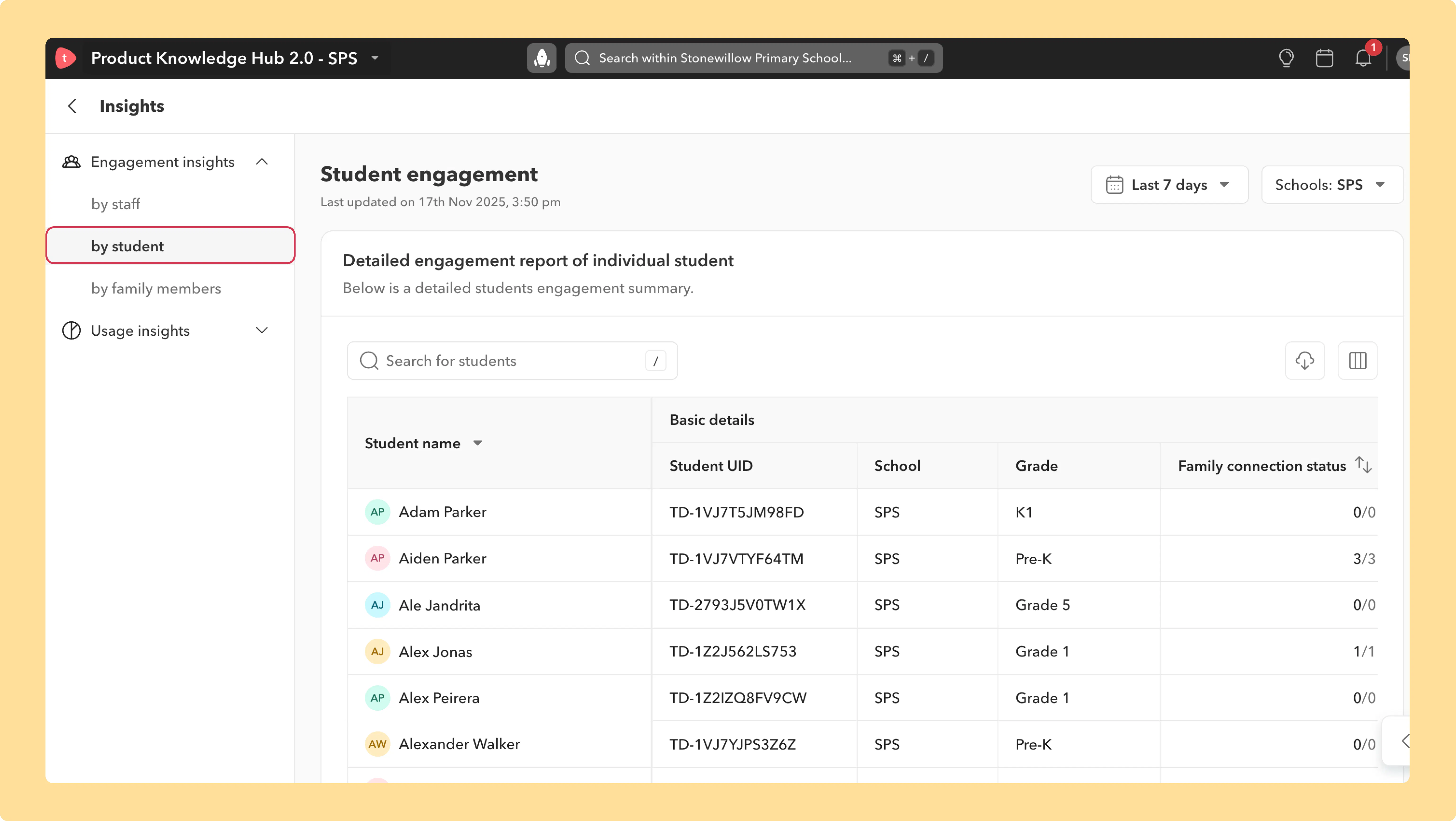The height and width of the screenshot is (821, 1456).
Task: Click the magnifier in student search
Action: [x=369, y=361]
